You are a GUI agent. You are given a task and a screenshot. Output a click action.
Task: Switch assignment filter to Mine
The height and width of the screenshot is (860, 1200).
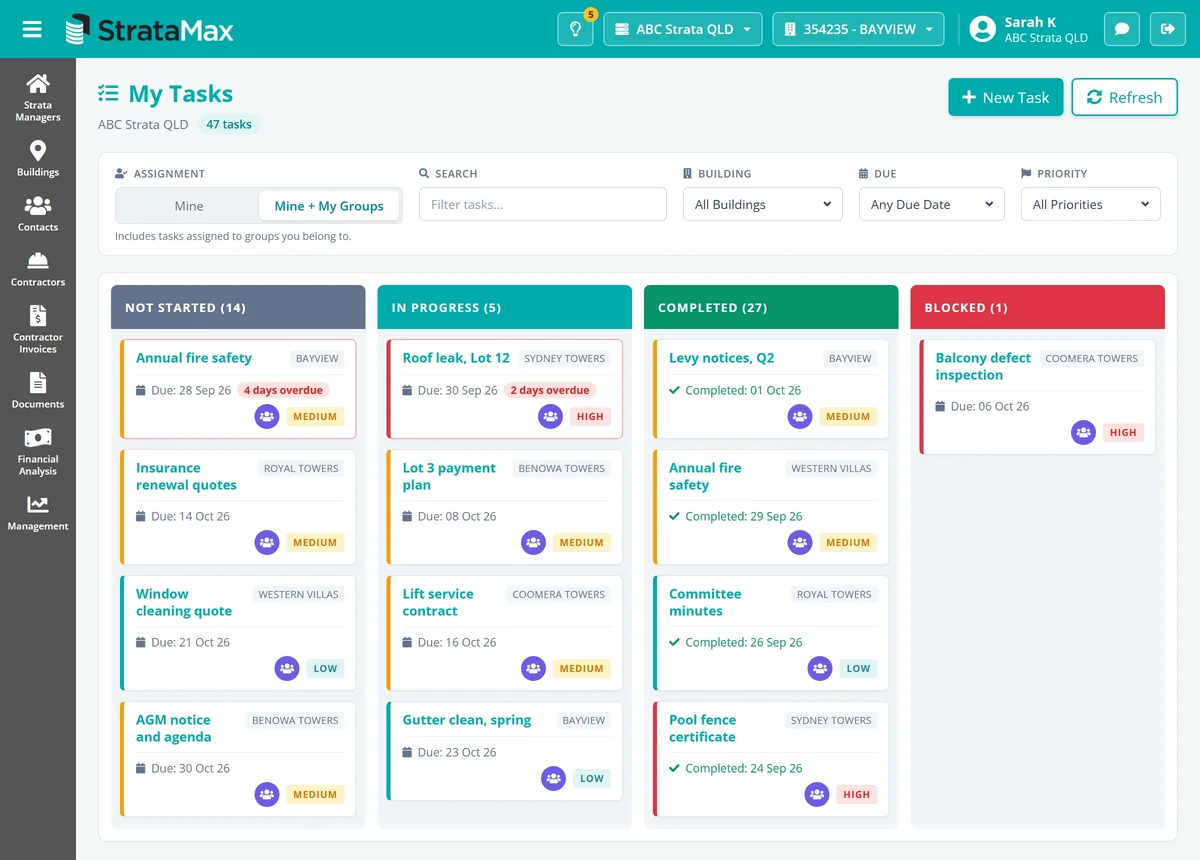pyautogui.click(x=188, y=206)
